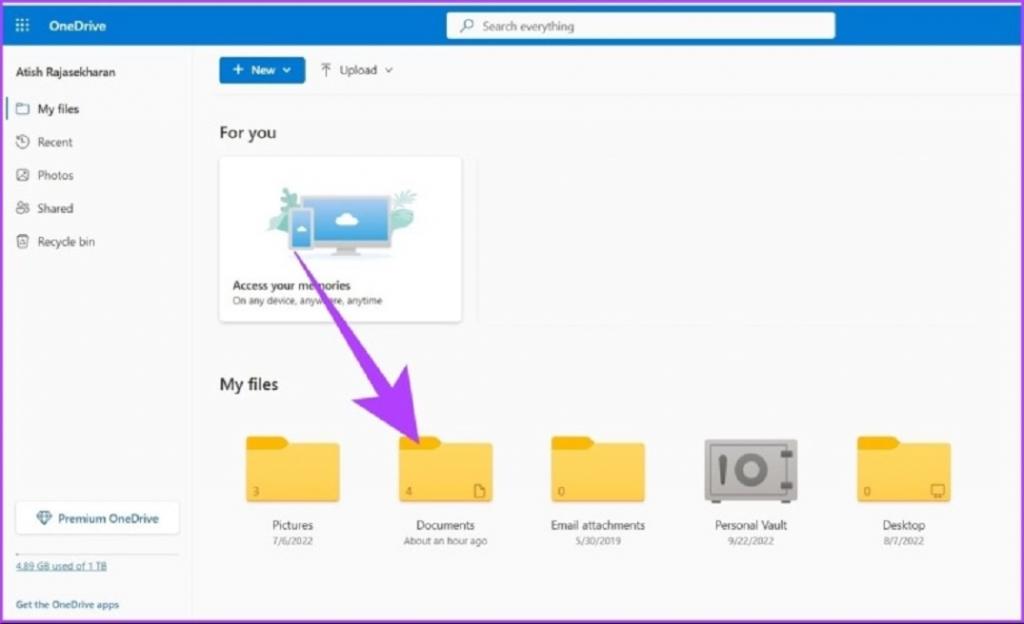Click the Photos picture icon
The image size is (1024, 624).
coord(23,175)
